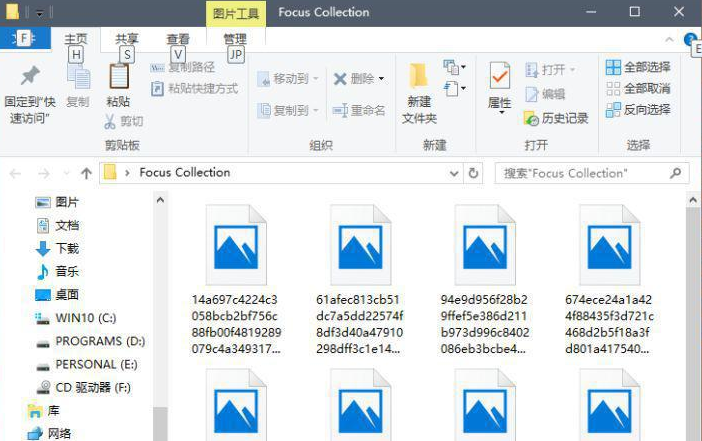Viewport: 702px width, 441px height.
Task: Click the 删除 delete X icon
Action: [x=340, y=79]
